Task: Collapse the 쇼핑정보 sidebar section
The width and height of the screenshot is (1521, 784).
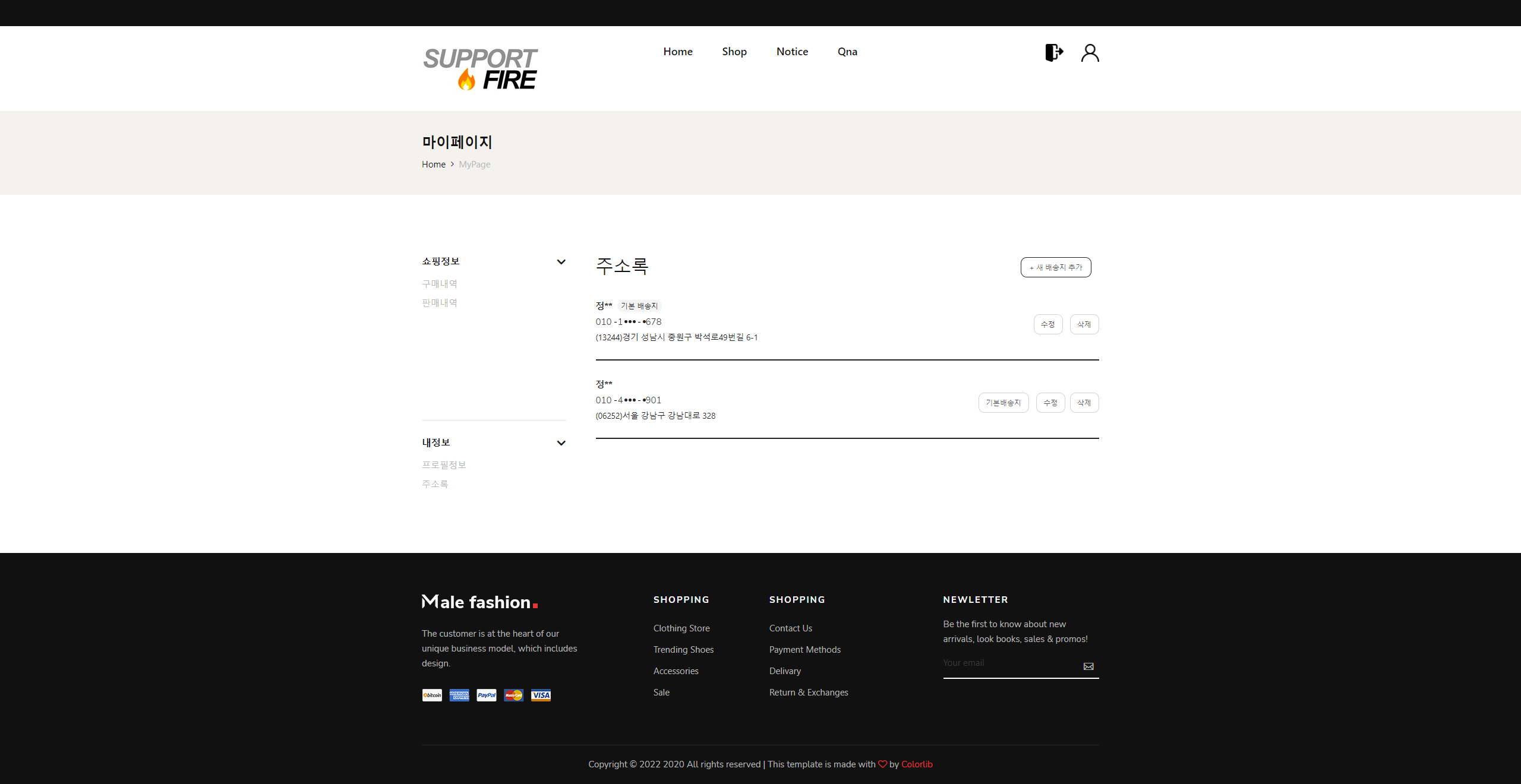Action: tap(561, 261)
